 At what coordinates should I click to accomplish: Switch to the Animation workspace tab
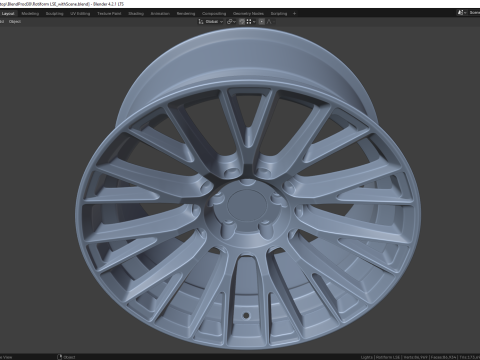point(160,14)
